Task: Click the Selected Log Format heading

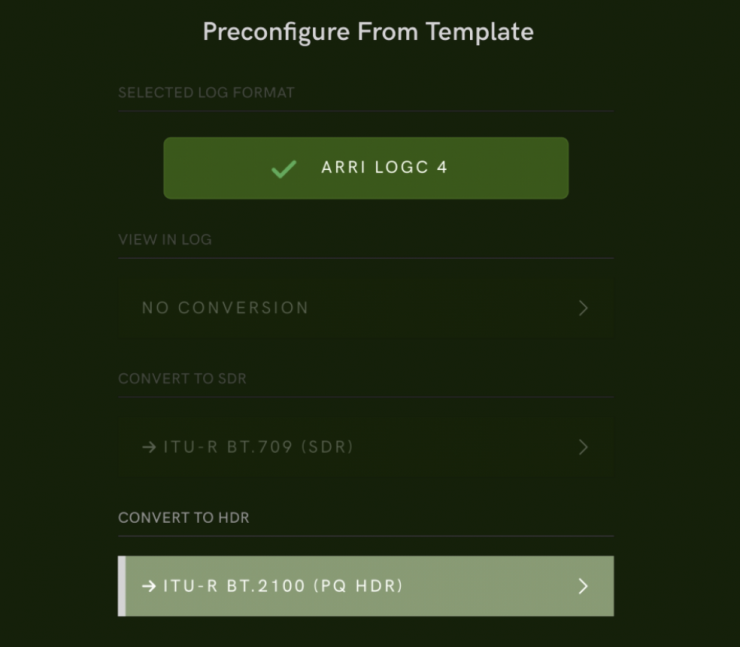Action: click(206, 93)
